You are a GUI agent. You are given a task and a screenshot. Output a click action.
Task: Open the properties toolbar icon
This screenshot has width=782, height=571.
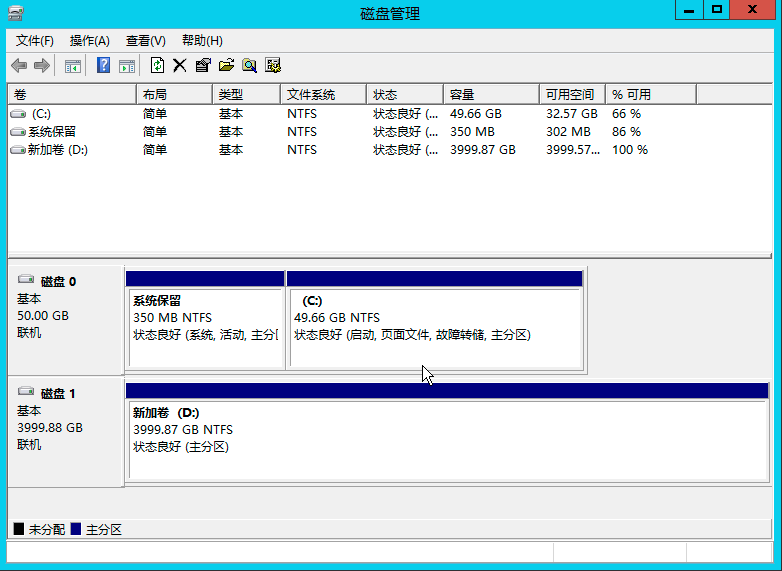click(x=203, y=65)
